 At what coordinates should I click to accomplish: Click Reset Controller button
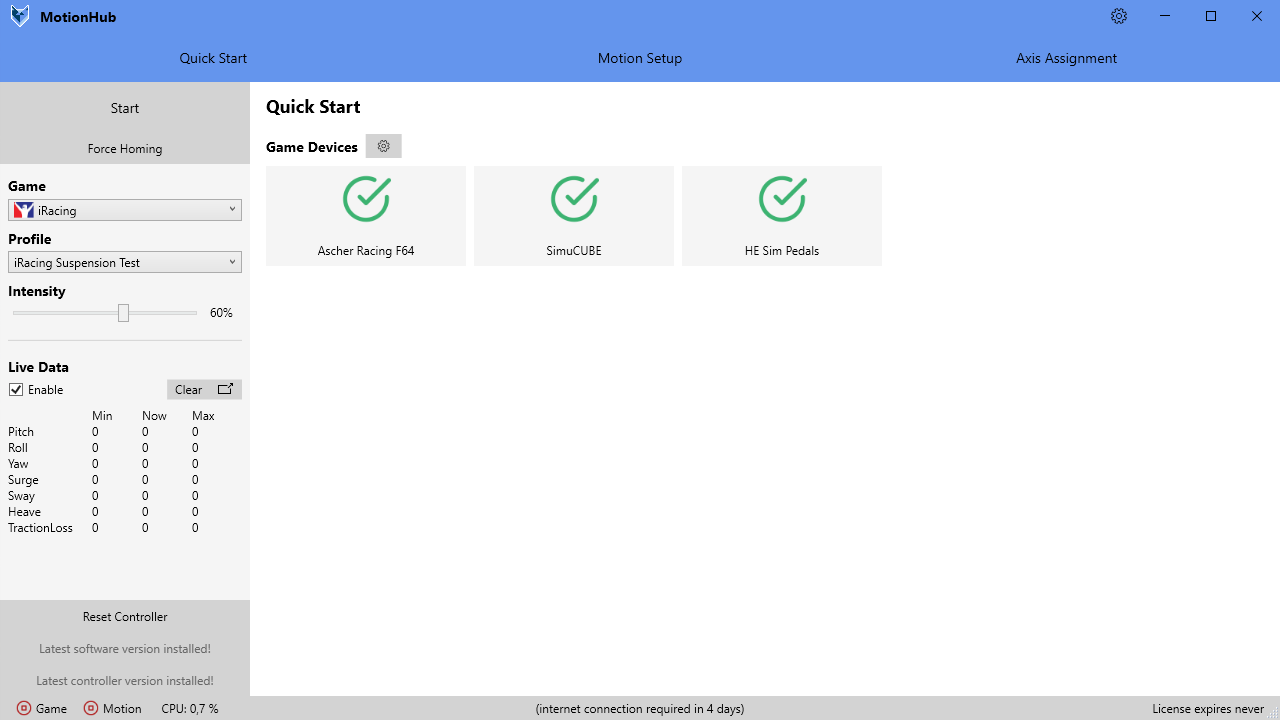tap(125, 617)
